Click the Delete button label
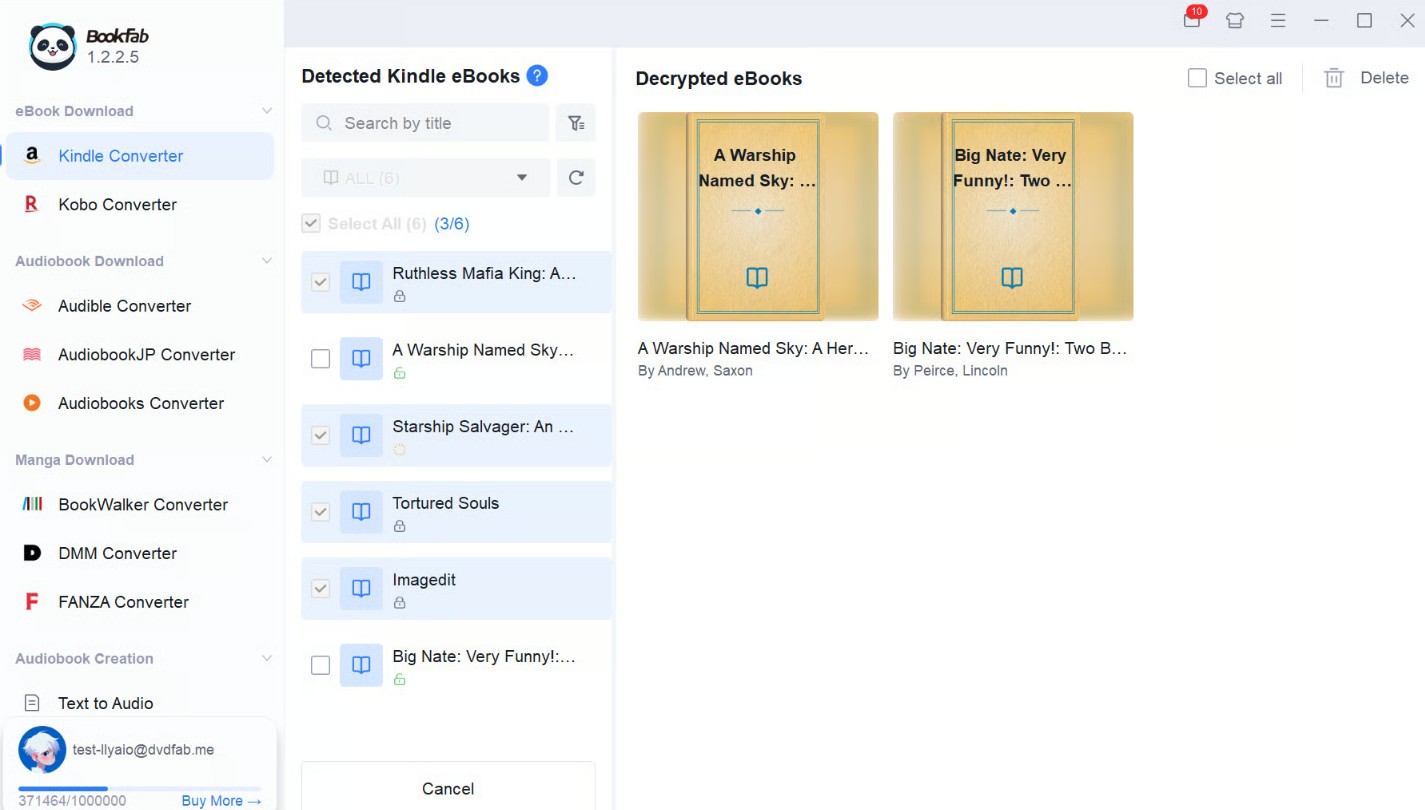The width and height of the screenshot is (1425, 810). [1384, 78]
